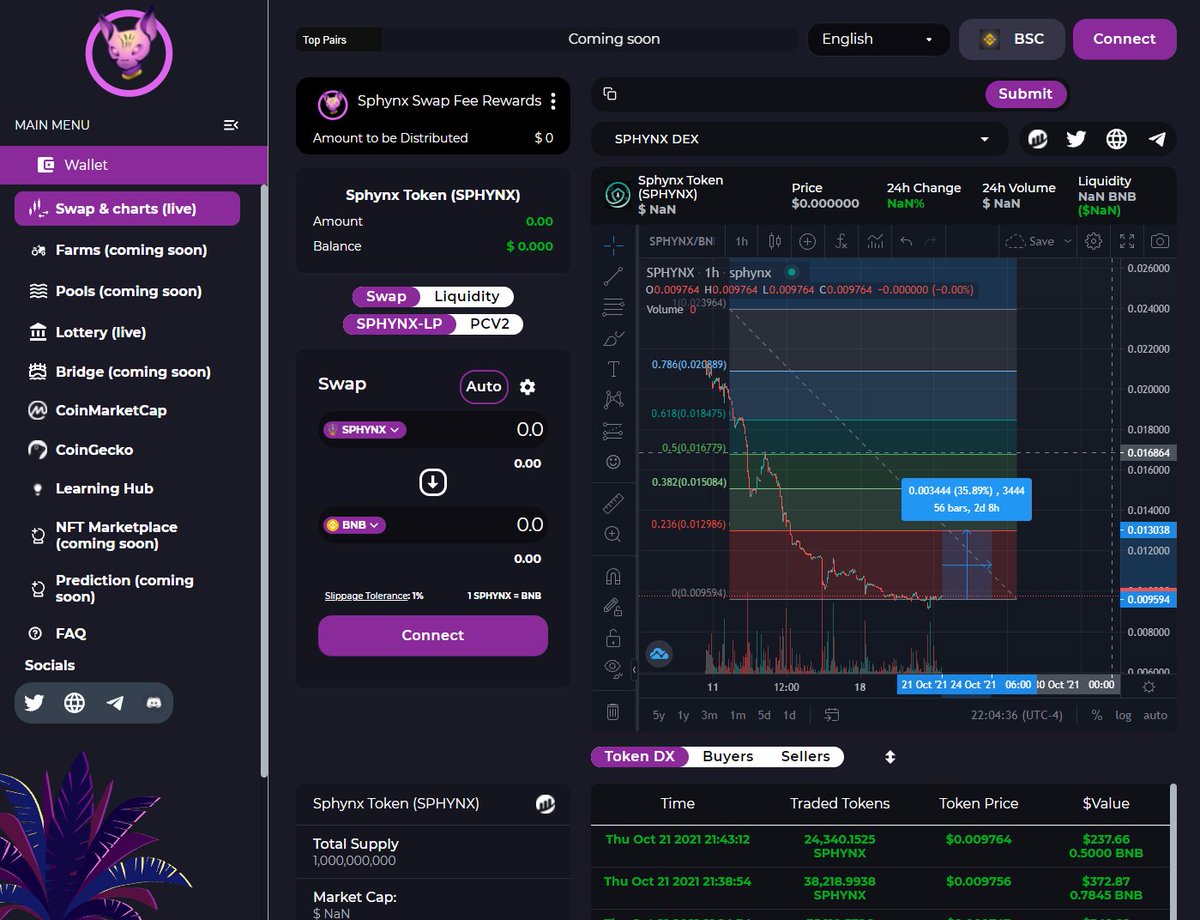Screen dimensions: 1200x920
Task: Click Connect button in Swap panel
Action: coord(433,635)
